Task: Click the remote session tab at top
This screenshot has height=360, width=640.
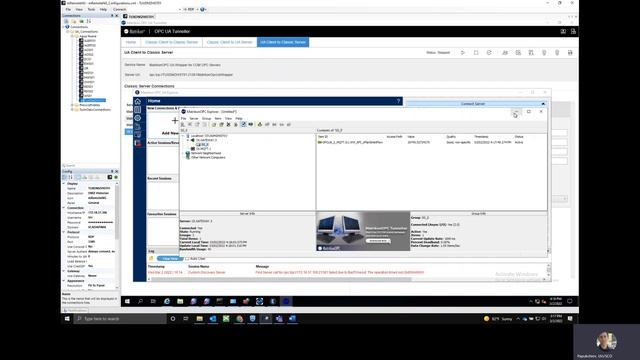Action: 139,17
